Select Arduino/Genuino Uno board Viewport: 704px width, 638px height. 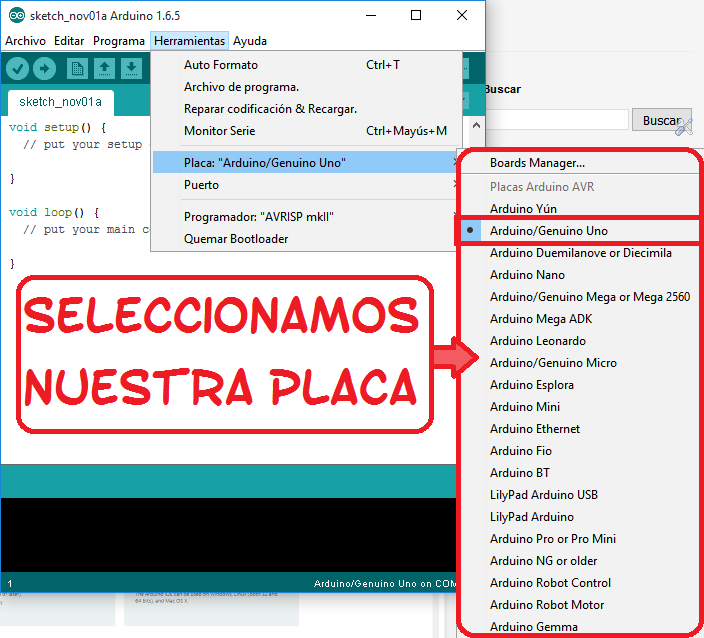point(579,231)
